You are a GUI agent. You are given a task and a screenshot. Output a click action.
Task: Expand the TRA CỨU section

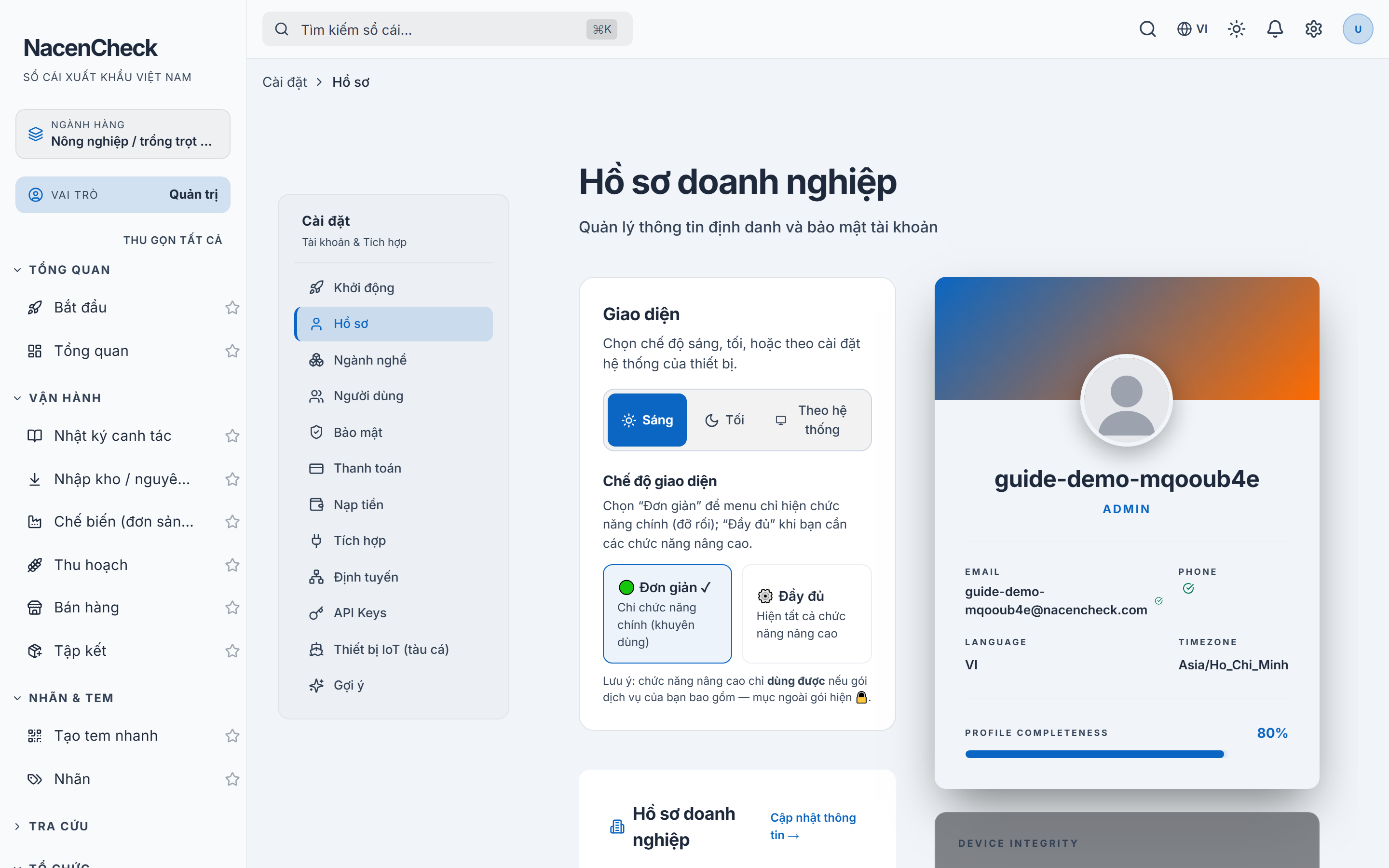(51, 826)
